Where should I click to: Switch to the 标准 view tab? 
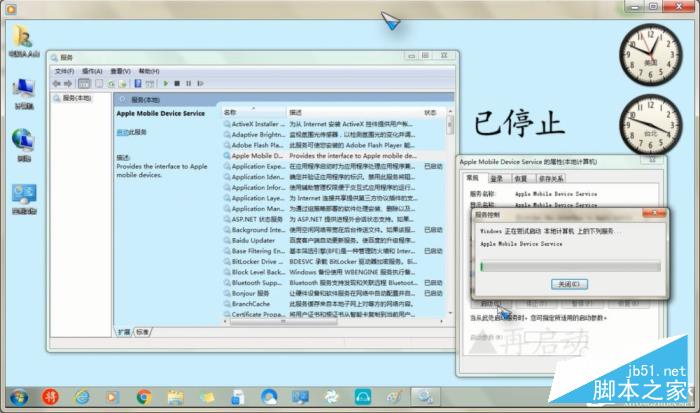pos(142,332)
